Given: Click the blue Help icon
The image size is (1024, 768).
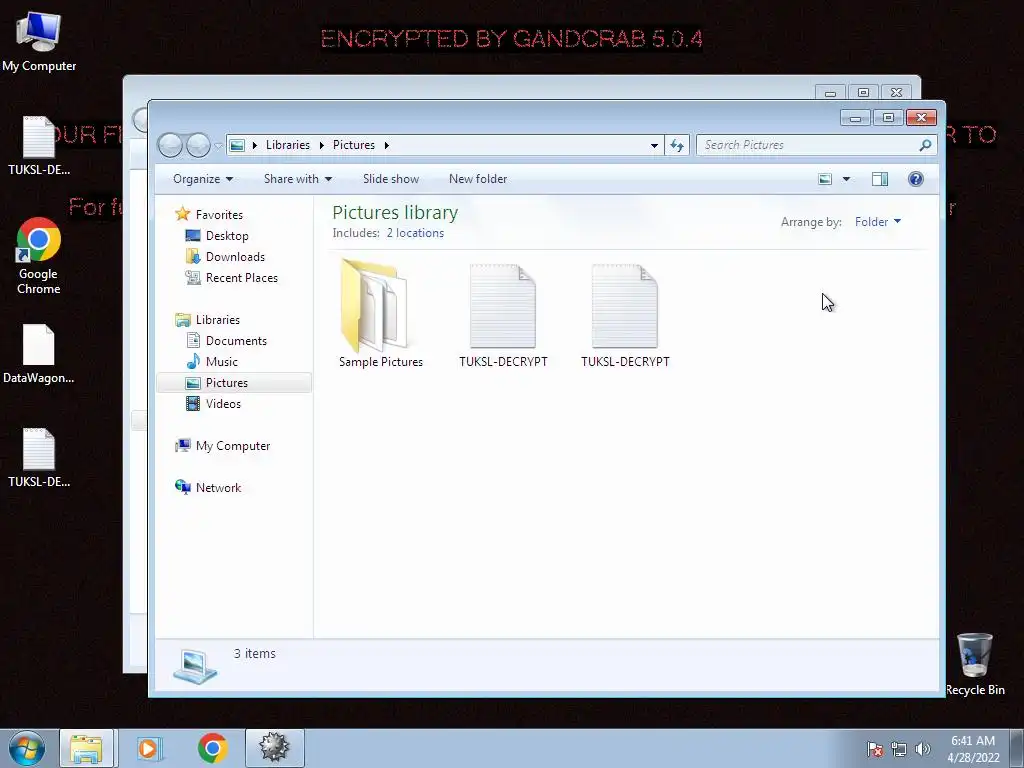Looking at the screenshot, I should (916, 179).
